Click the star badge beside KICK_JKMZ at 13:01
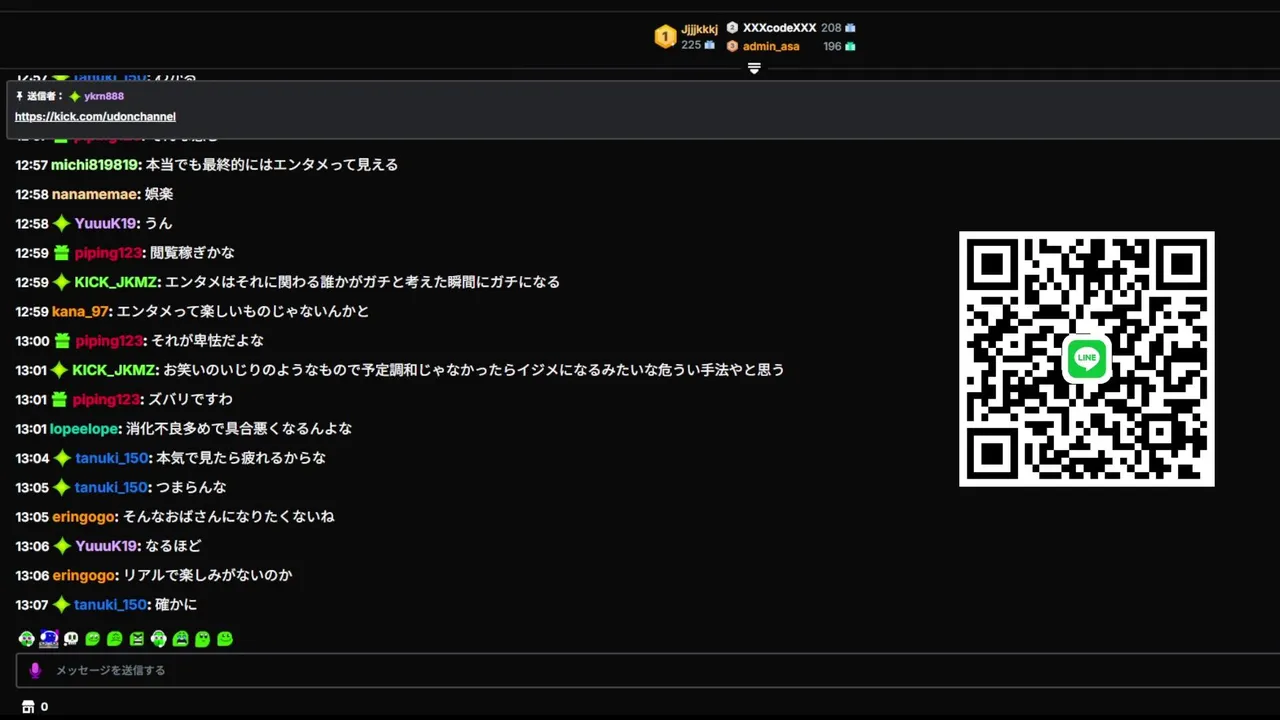This screenshot has height=720, width=1280. (61, 370)
